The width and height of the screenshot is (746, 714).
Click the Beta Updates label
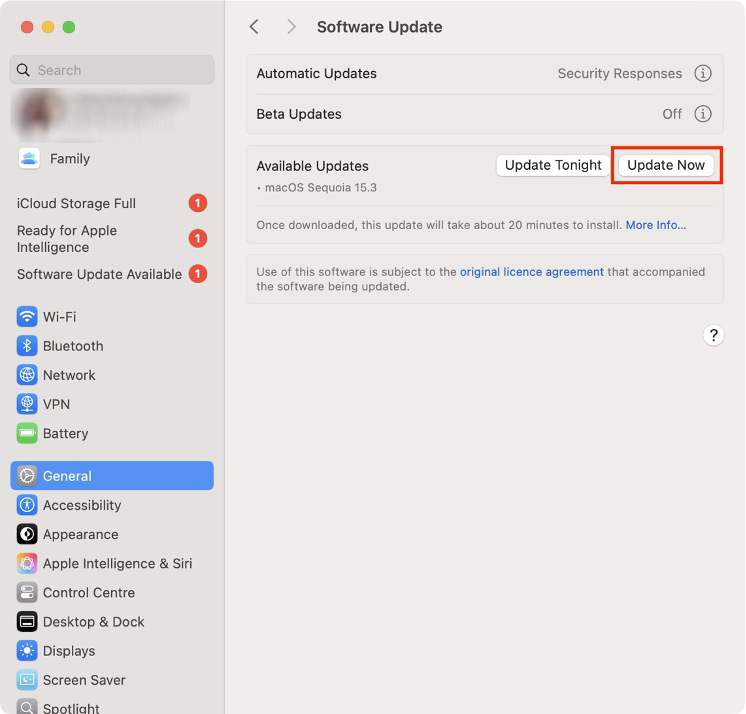tap(299, 114)
